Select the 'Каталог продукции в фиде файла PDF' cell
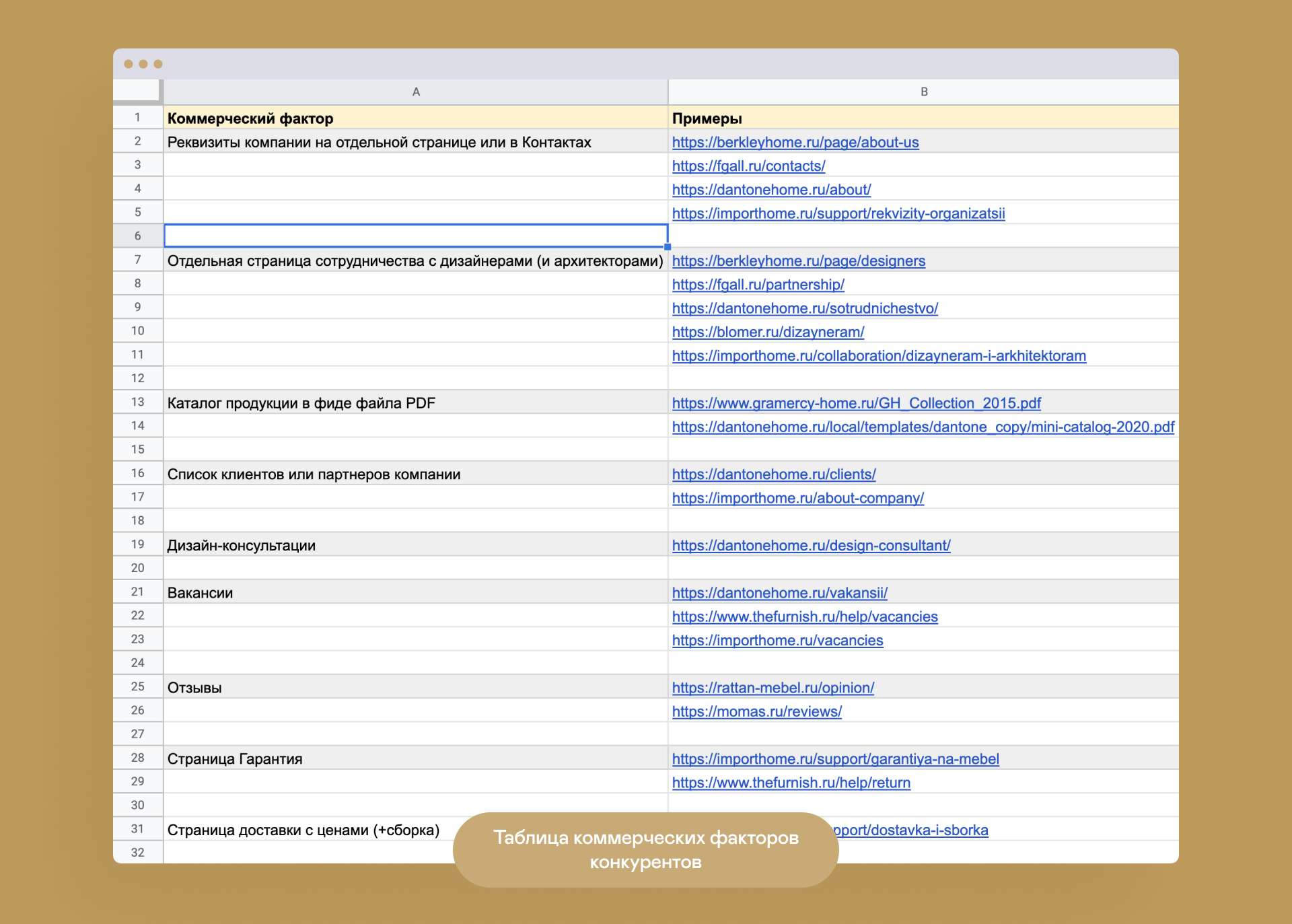The height and width of the screenshot is (924, 1292). (x=416, y=403)
